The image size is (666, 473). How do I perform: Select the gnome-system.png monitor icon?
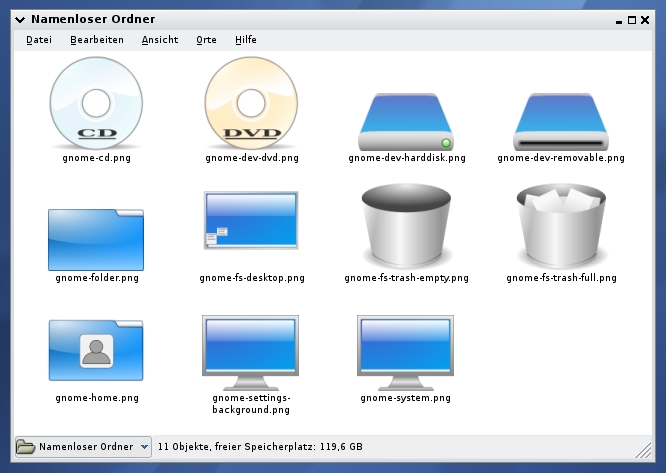[406, 353]
